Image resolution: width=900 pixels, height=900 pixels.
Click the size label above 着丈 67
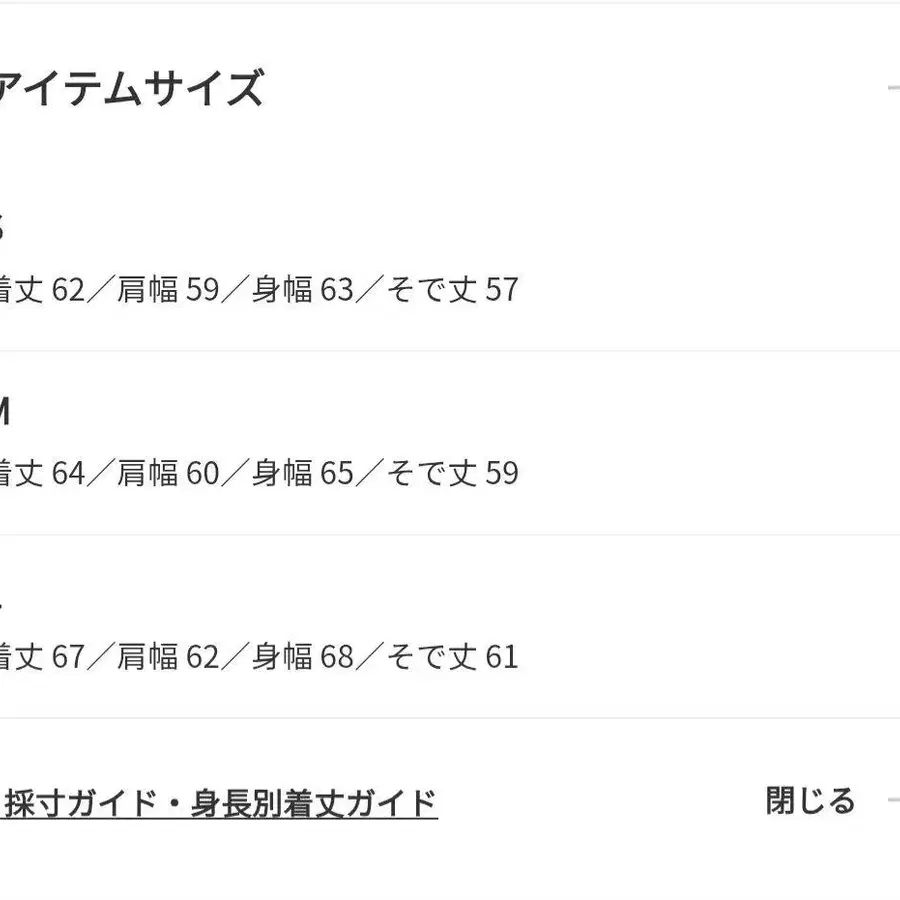(3, 596)
